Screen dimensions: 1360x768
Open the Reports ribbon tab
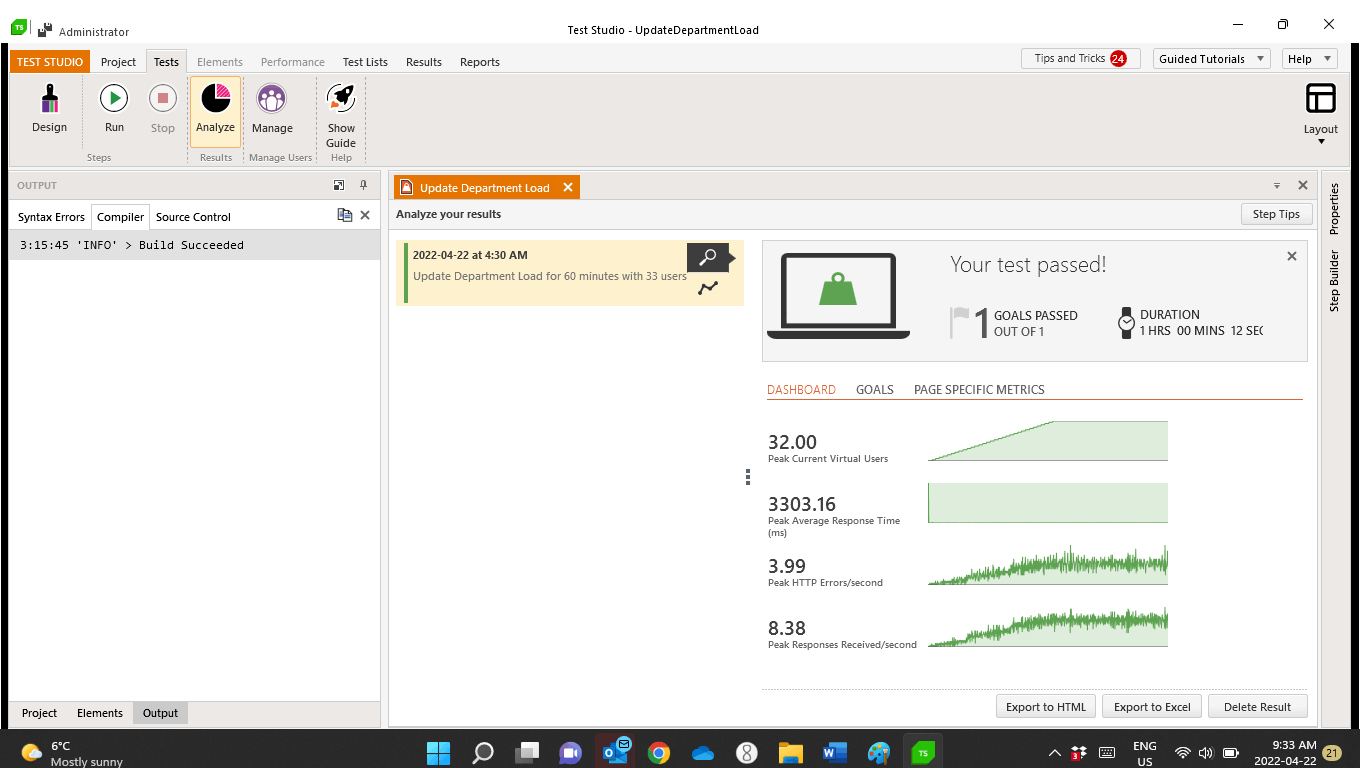coord(480,62)
